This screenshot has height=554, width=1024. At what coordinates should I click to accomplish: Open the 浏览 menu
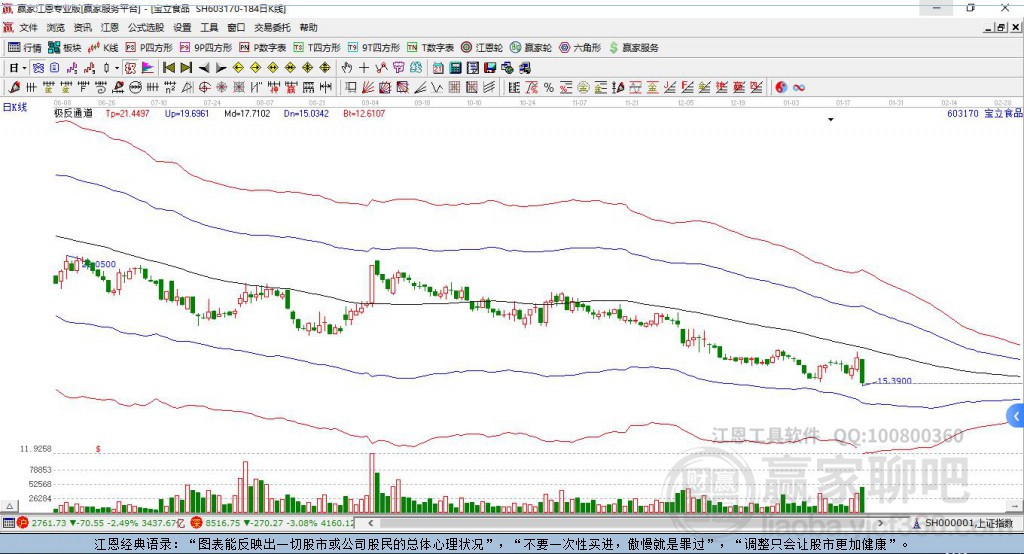click(x=56, y=27)
